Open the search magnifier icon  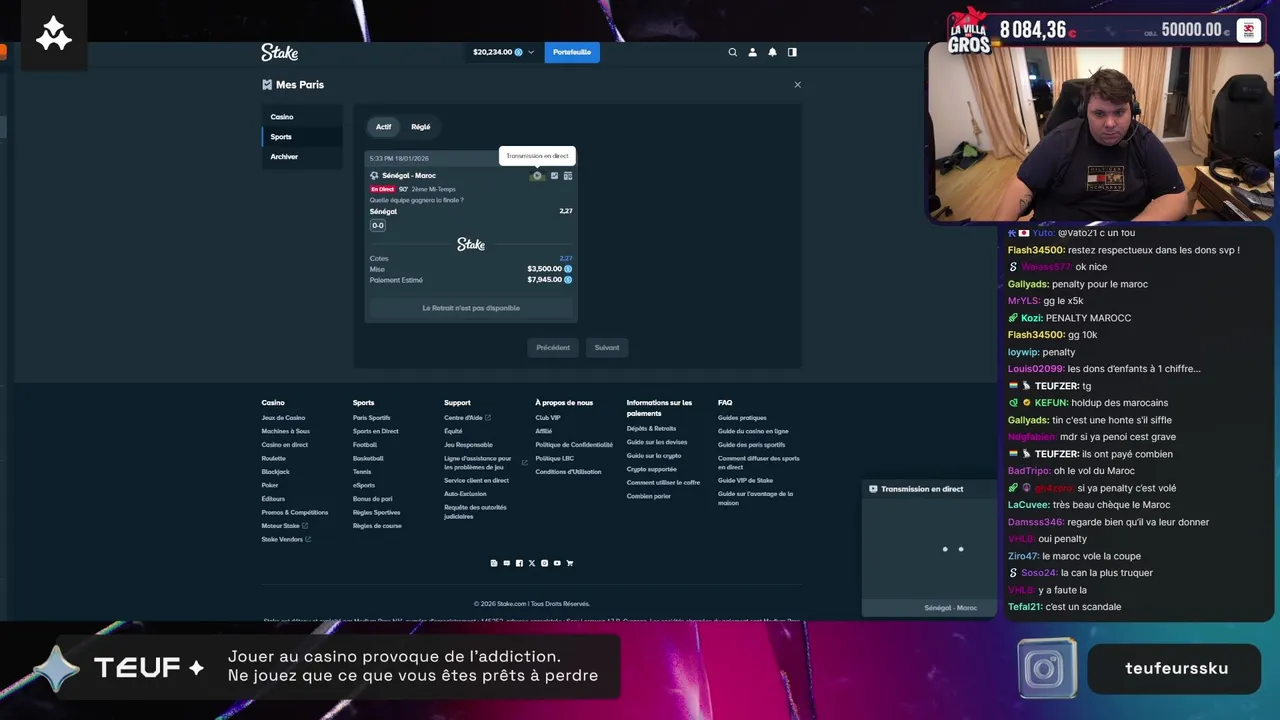tap(732, 52)
